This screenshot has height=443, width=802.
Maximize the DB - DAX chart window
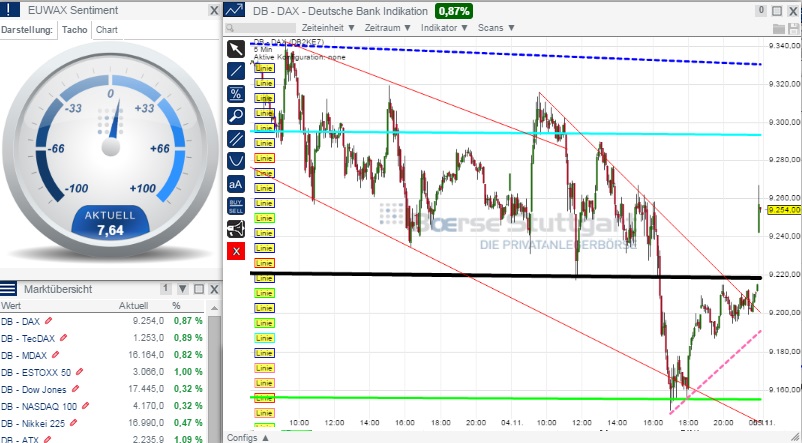click(x=777, y=11)
